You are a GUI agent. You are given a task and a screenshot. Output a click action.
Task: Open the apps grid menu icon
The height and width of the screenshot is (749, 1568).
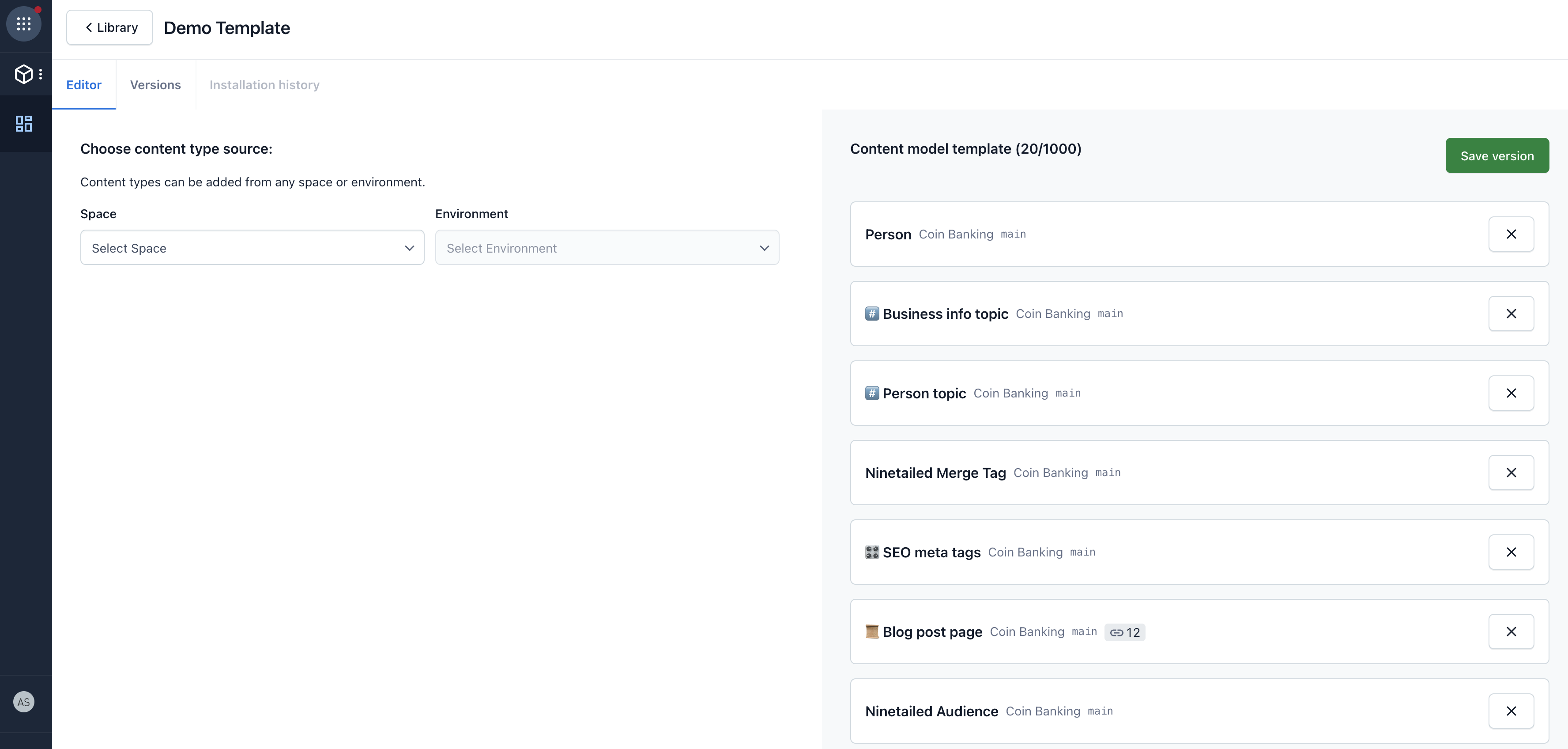(x=24, y=24)
